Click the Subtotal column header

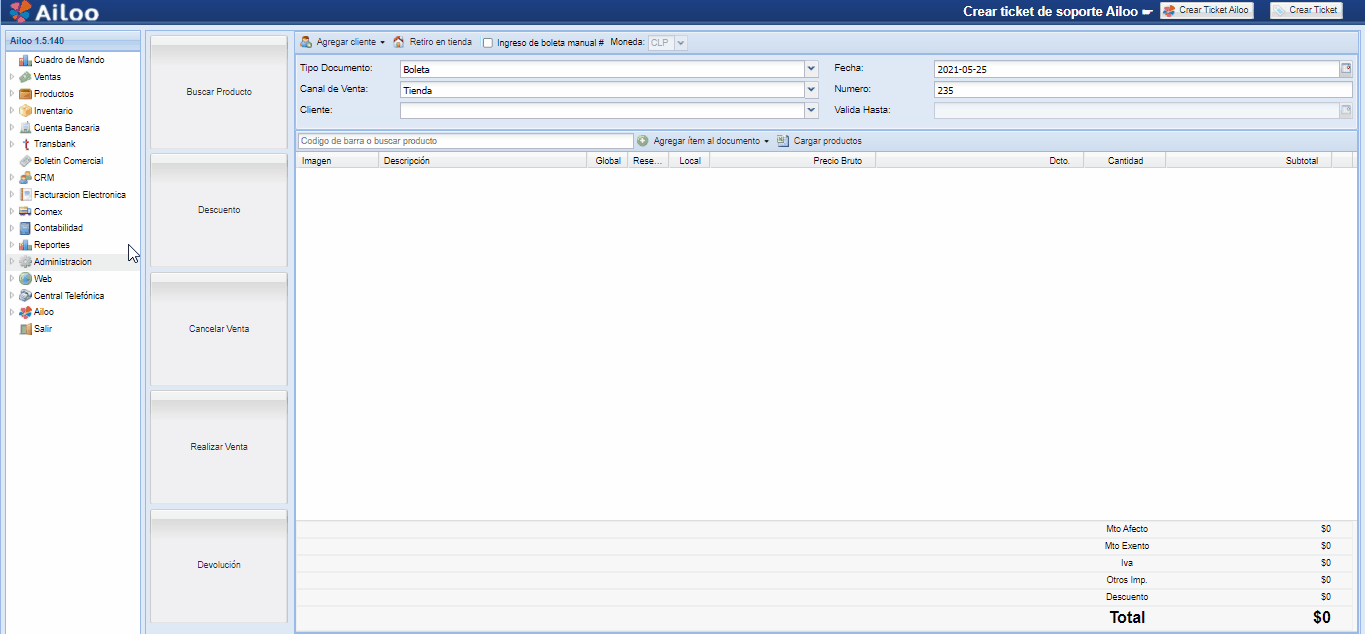(1249, 160)
